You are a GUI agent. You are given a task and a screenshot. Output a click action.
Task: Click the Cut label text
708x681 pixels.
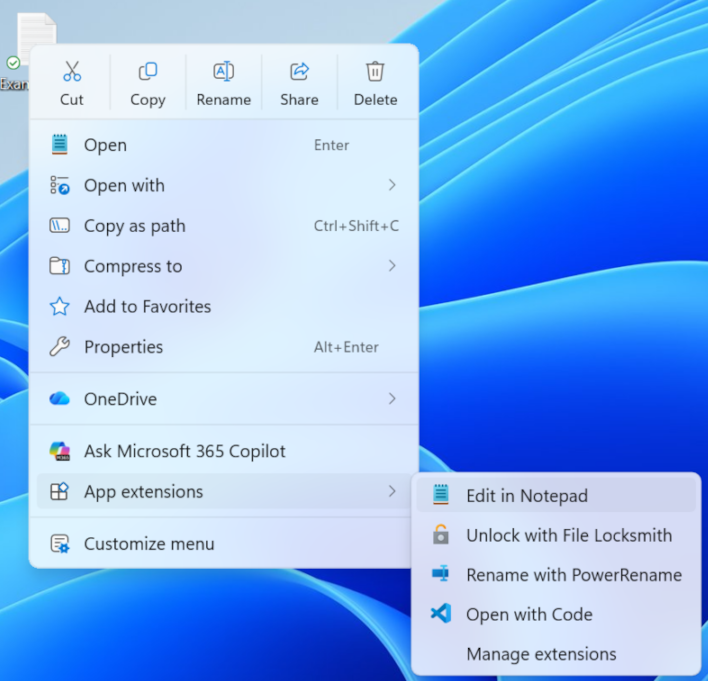coord(72,99)
